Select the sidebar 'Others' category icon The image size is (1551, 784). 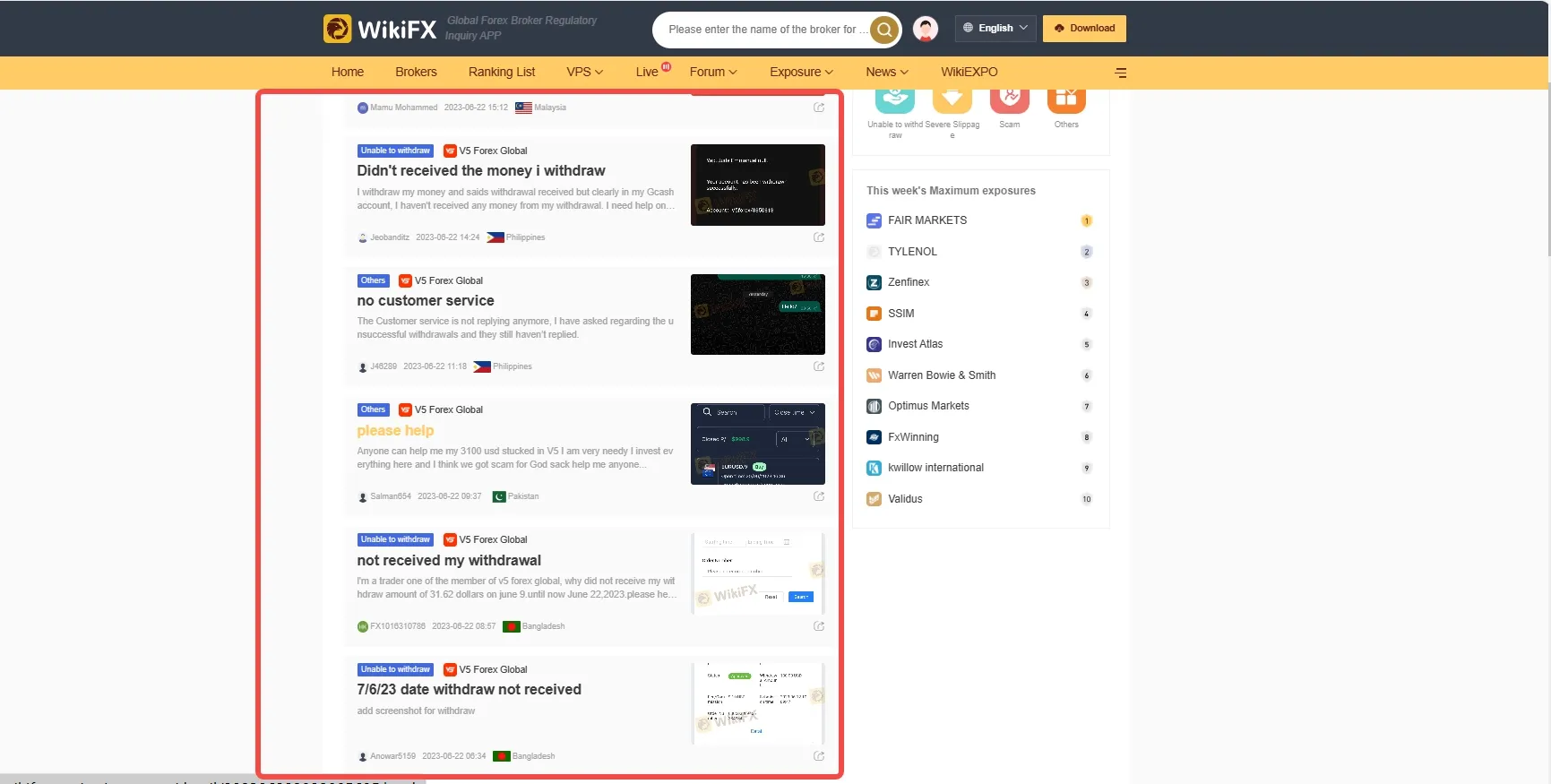pos(1066,100)
